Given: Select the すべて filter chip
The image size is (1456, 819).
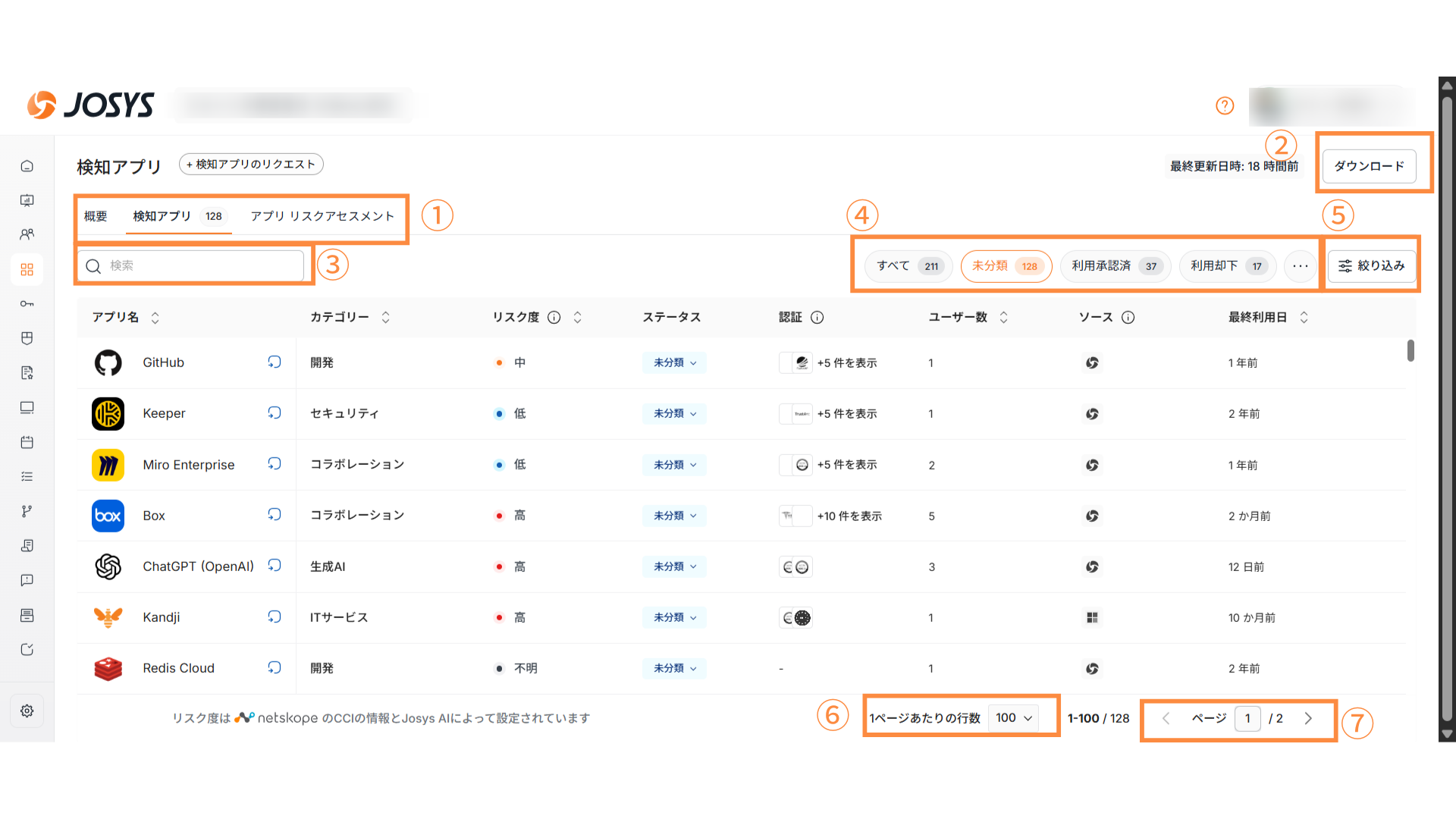Looking at the screenshot, I should pyautogui.click(x=908, y=266).
